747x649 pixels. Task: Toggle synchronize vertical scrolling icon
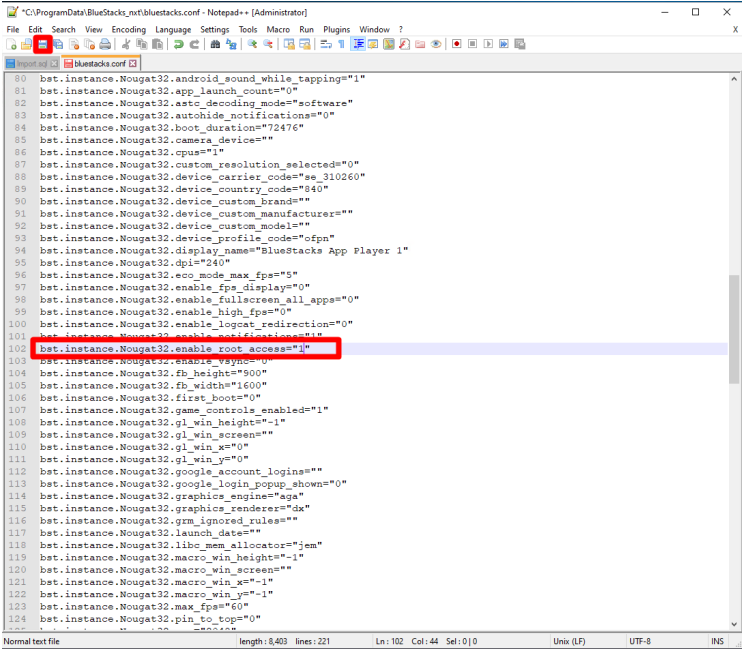(289, 44)
